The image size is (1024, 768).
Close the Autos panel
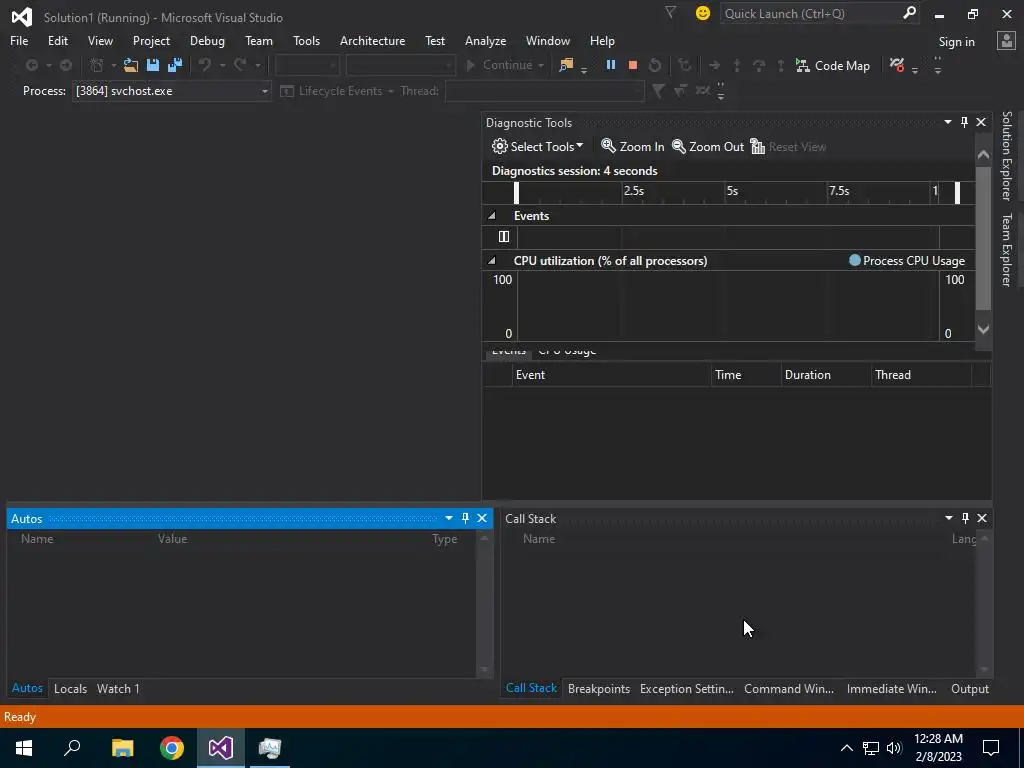[482, 518]
